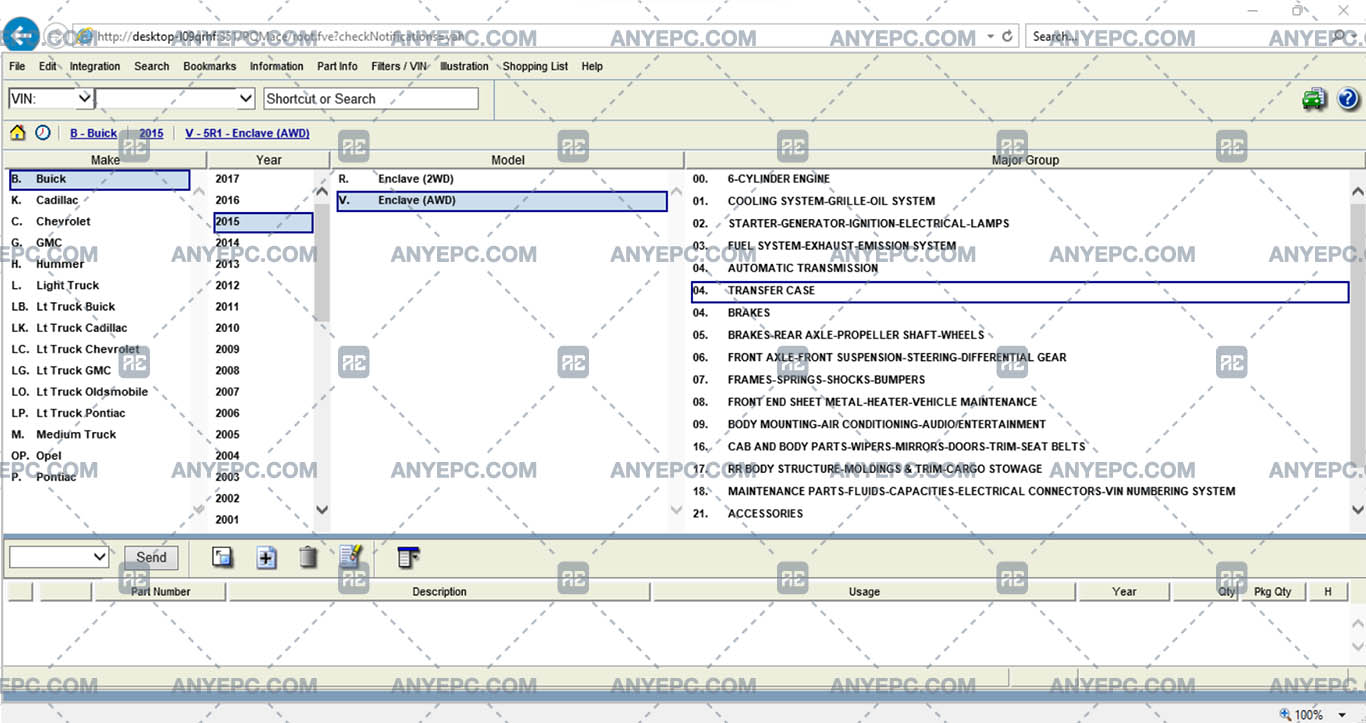Open the address bar dropdown arrow

click(x=990, y=36)
